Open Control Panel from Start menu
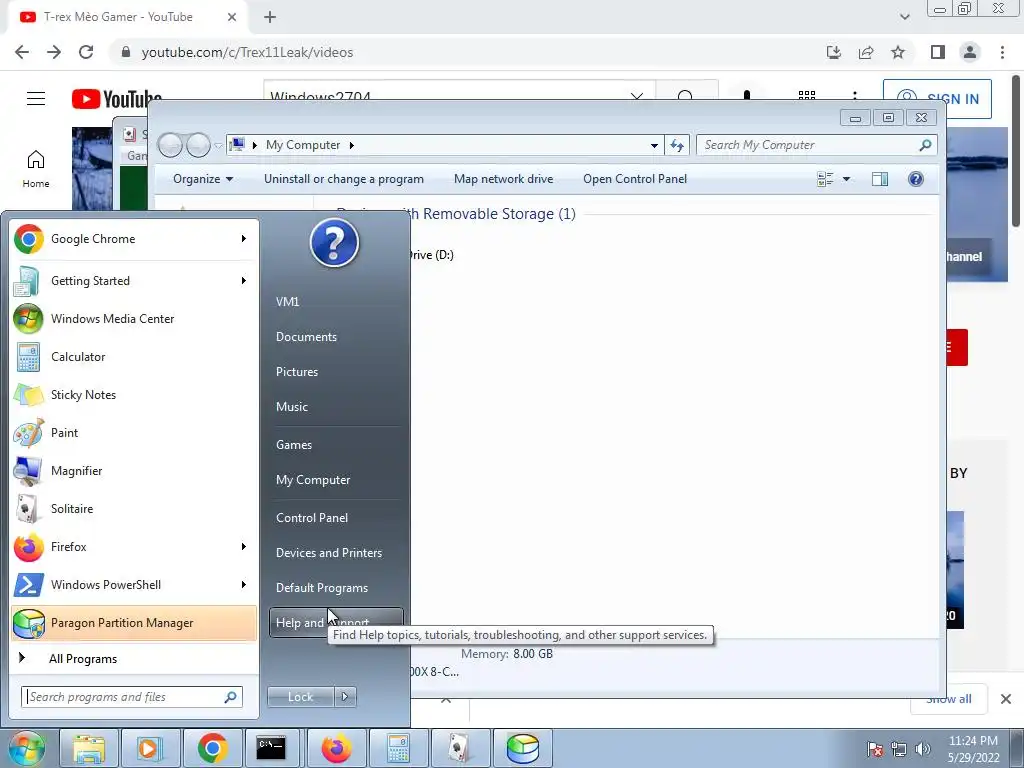Screen dimensions: 1024x768 click(336, 518)
